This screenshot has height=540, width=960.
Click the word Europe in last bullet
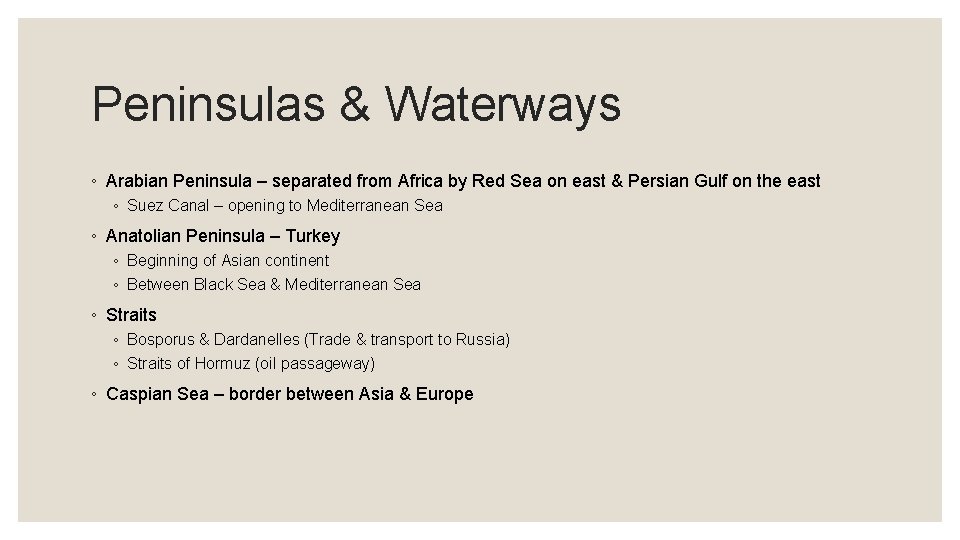(444, 394)
